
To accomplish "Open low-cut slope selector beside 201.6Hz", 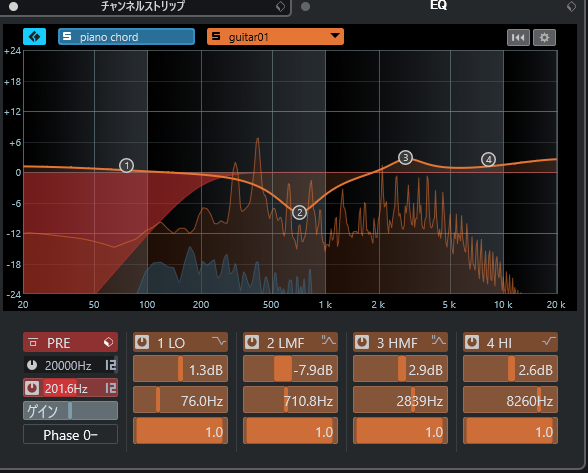I will [111, 388].
